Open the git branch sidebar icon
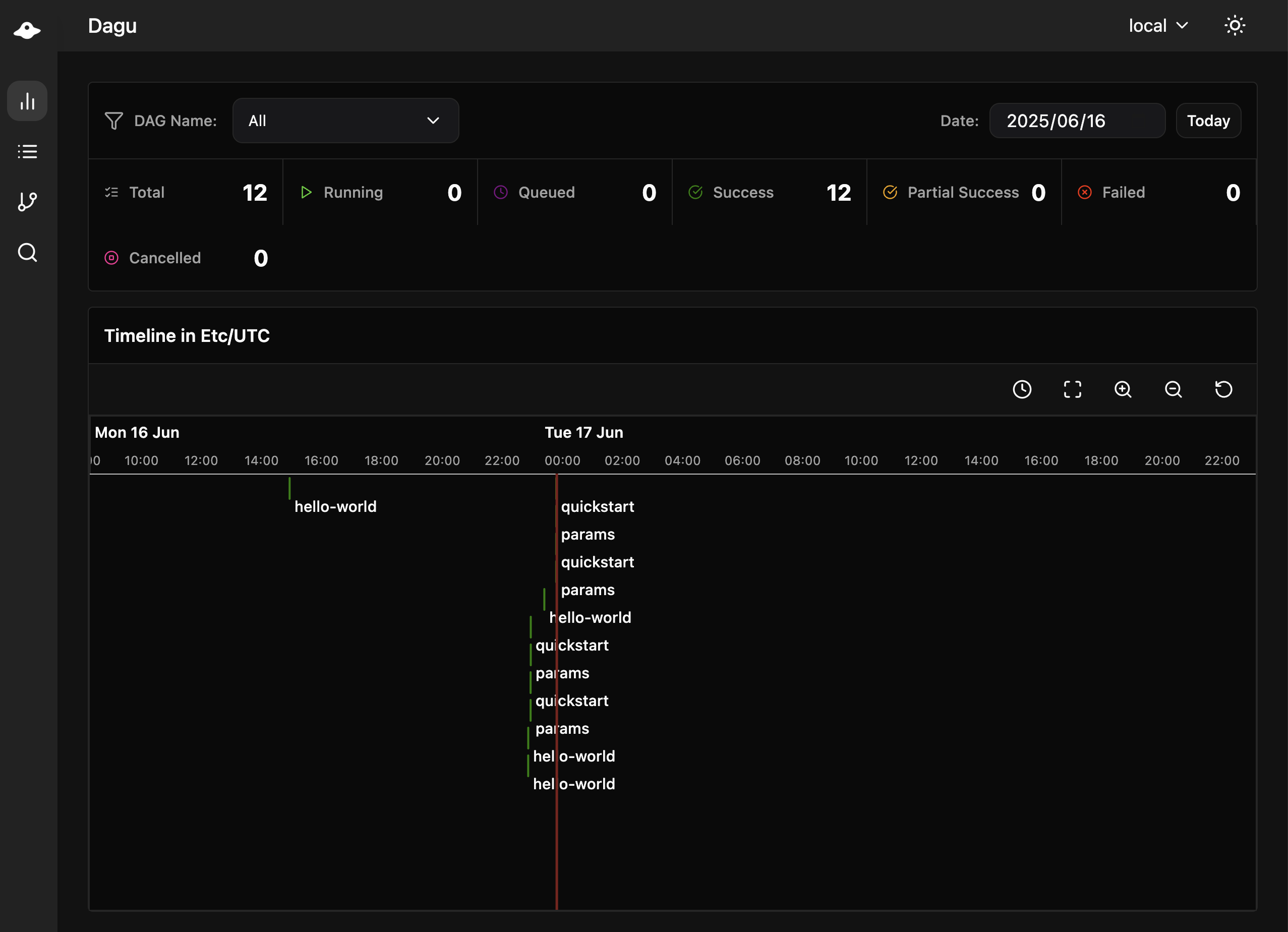1288x932 pixels. [x=27, y=202]
